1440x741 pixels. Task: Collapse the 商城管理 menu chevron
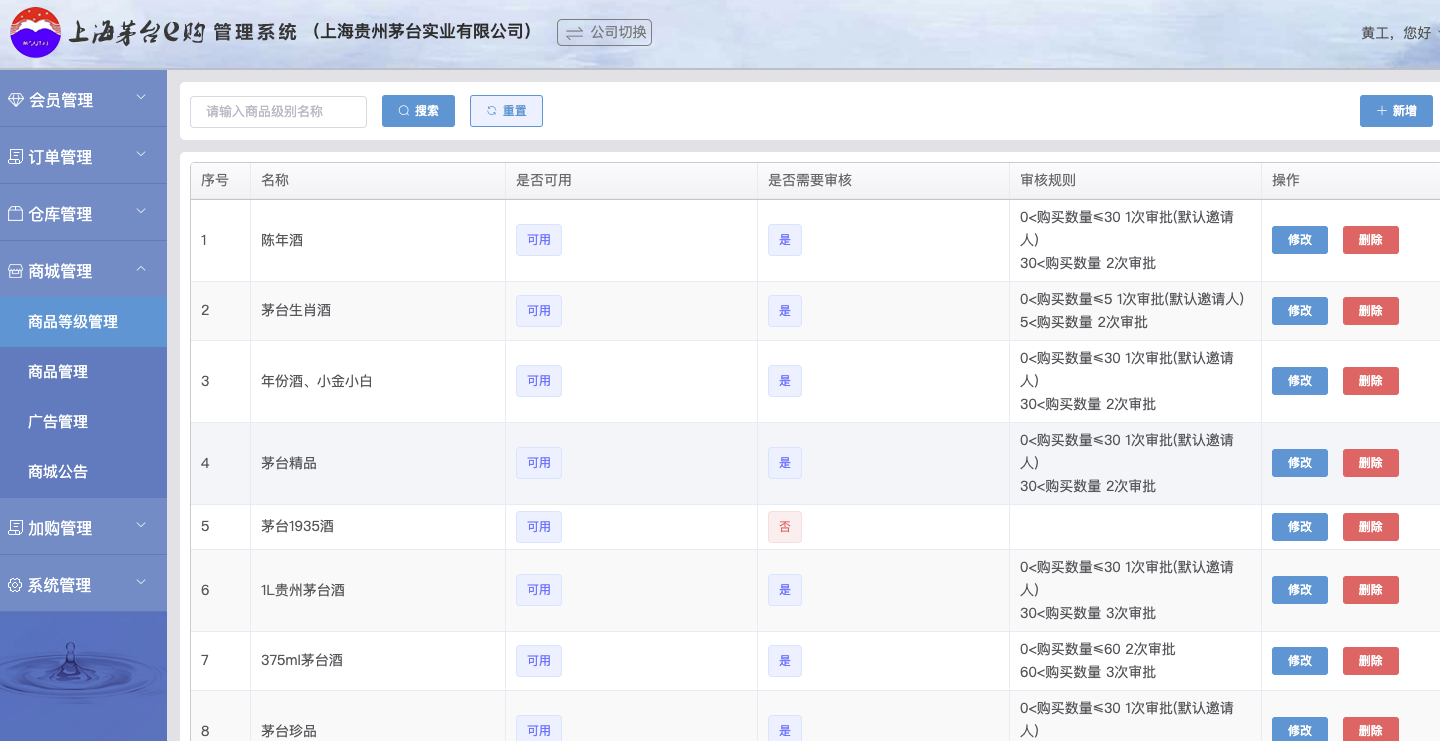click(141, 268)
